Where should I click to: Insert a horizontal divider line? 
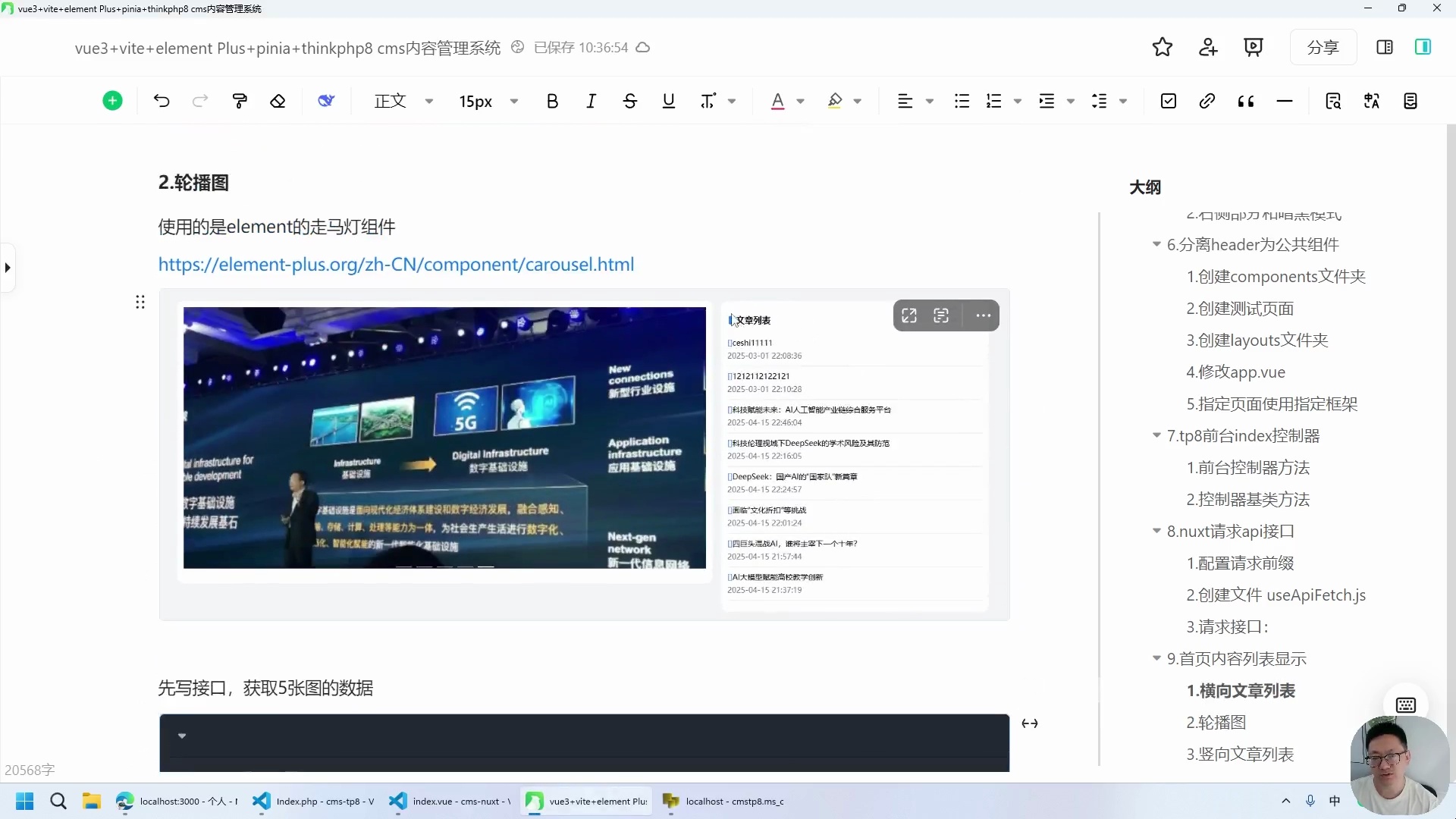tap(1285, 101)
